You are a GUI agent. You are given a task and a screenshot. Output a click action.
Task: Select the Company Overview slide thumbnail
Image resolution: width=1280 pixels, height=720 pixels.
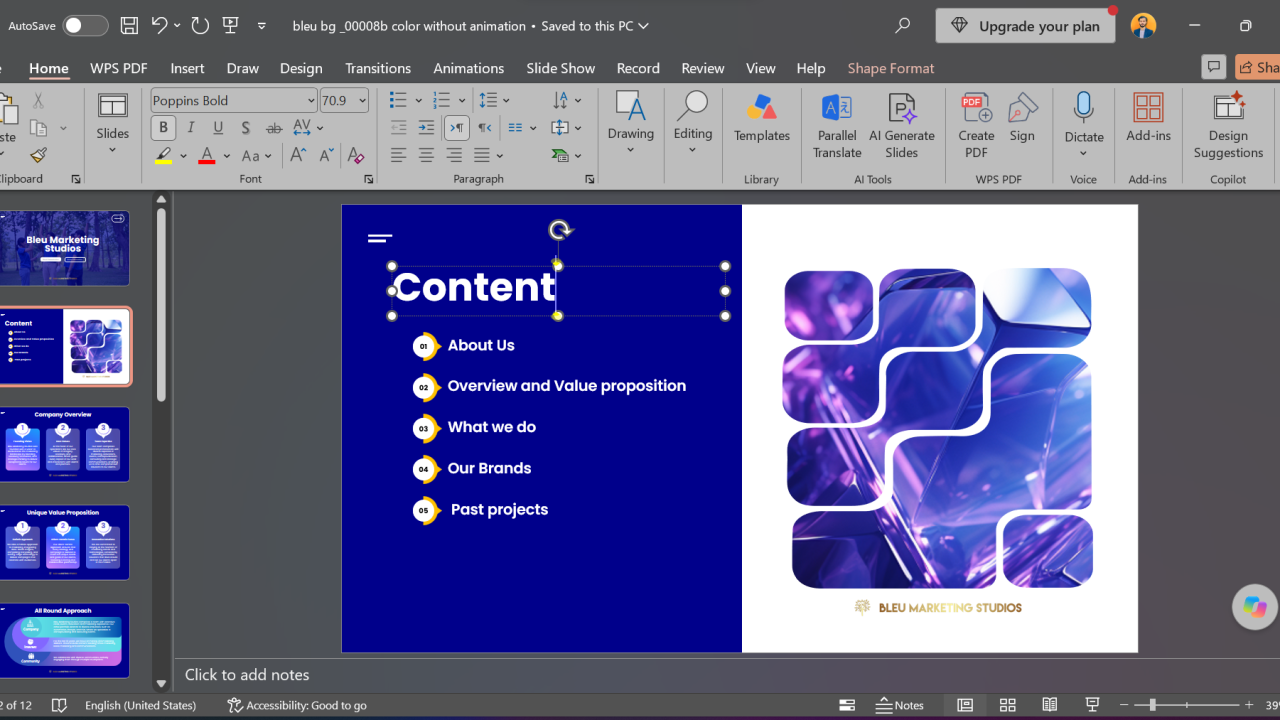(64, 444)
